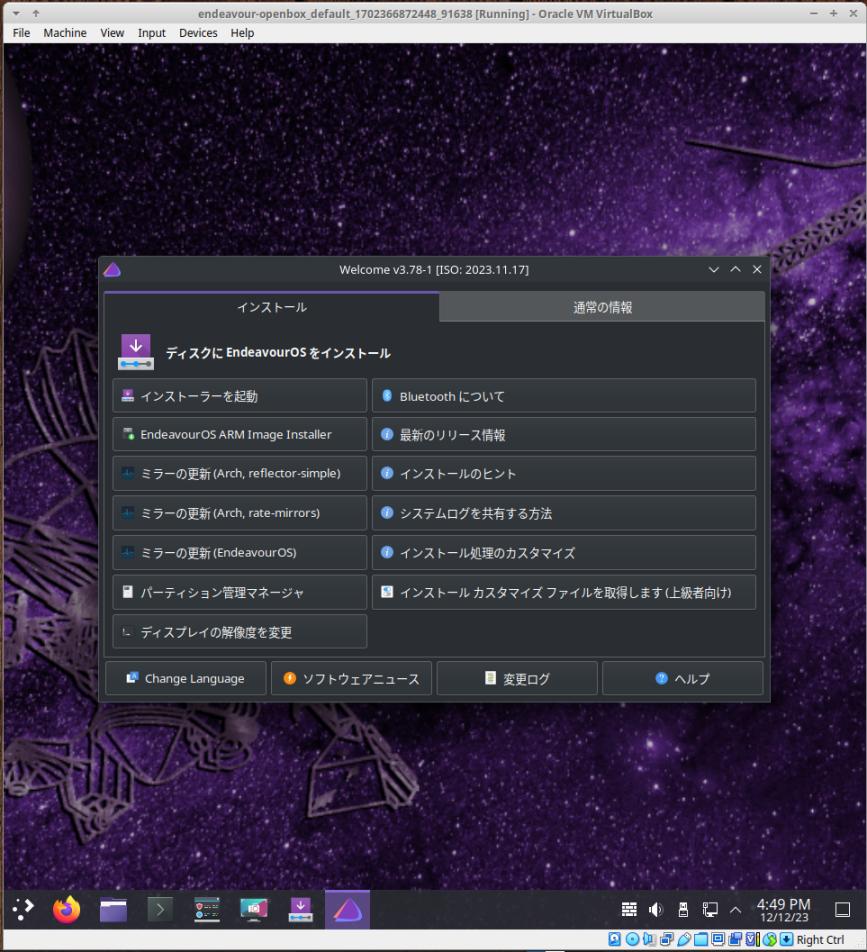Expand hidden system tray icons
The width and height of the screenshot is (867, 952).
click(x=735, y=910)
